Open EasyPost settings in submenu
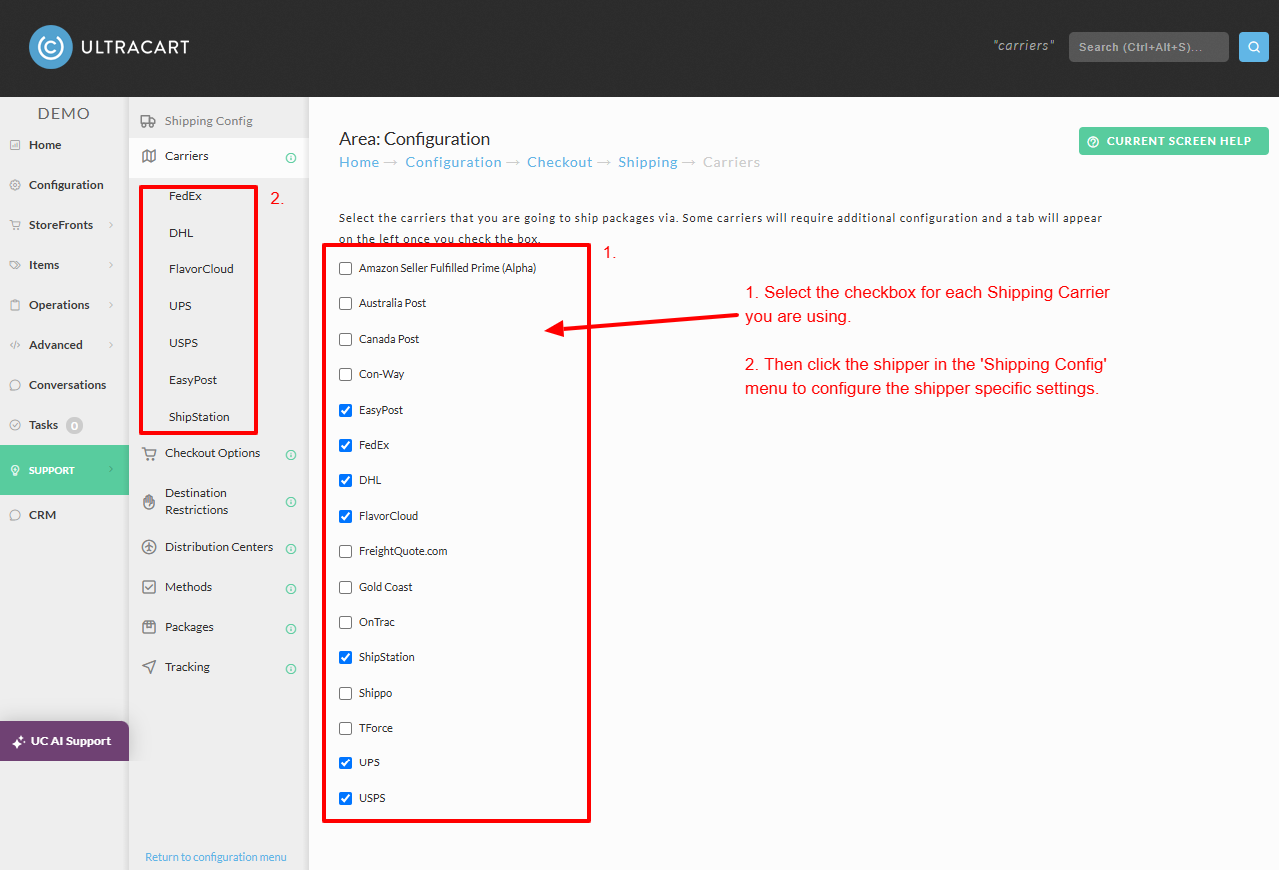Viewport: 1279px width, 870px height. 193,380
